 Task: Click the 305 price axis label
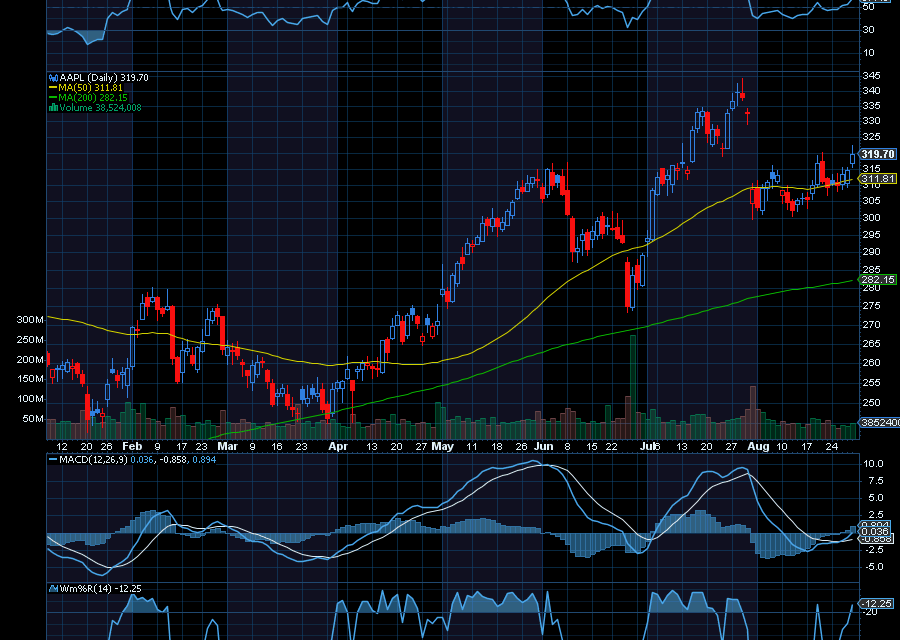point(871,201)
